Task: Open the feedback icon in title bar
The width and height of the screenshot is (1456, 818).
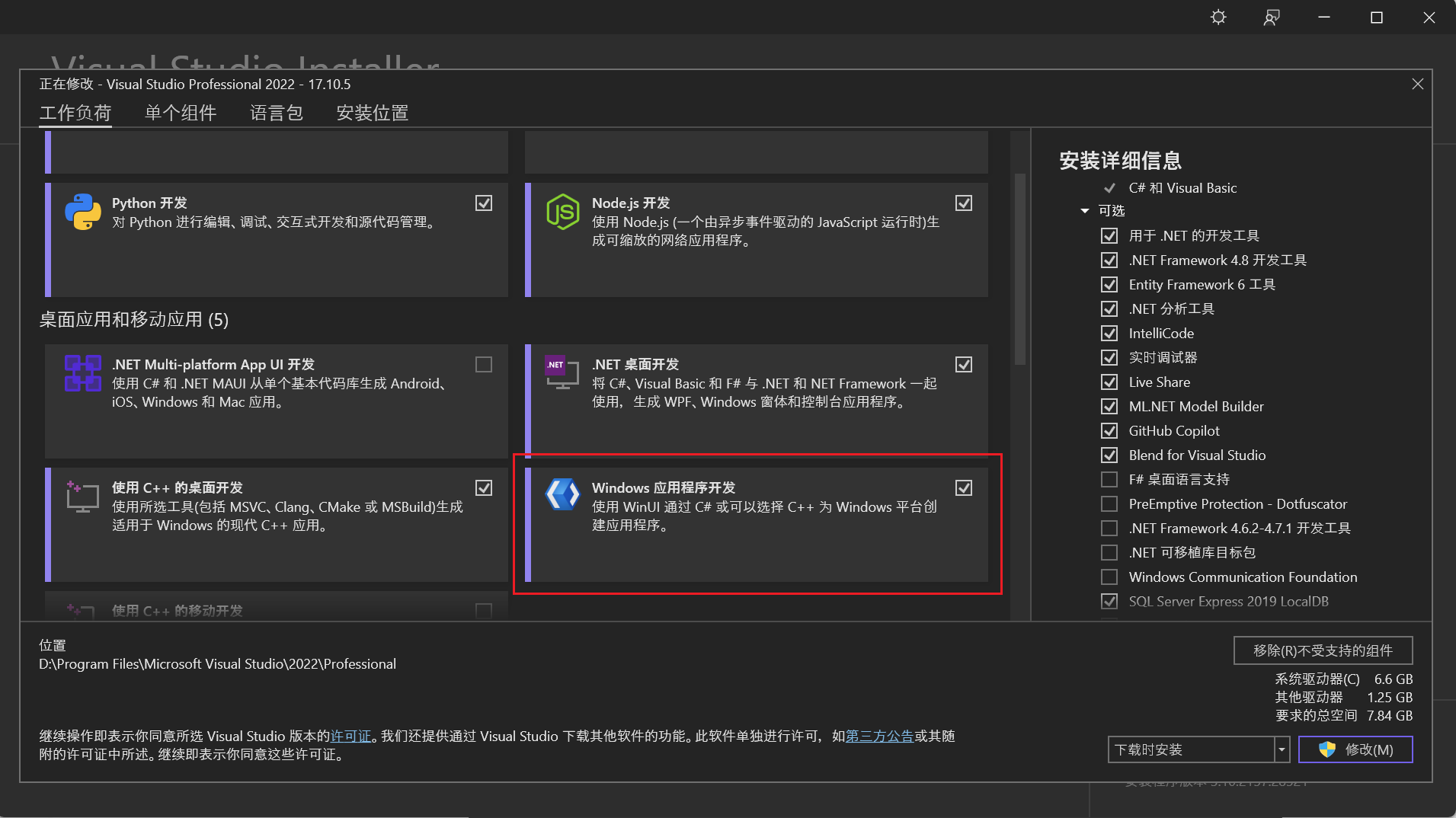Action: [1271, 17]
